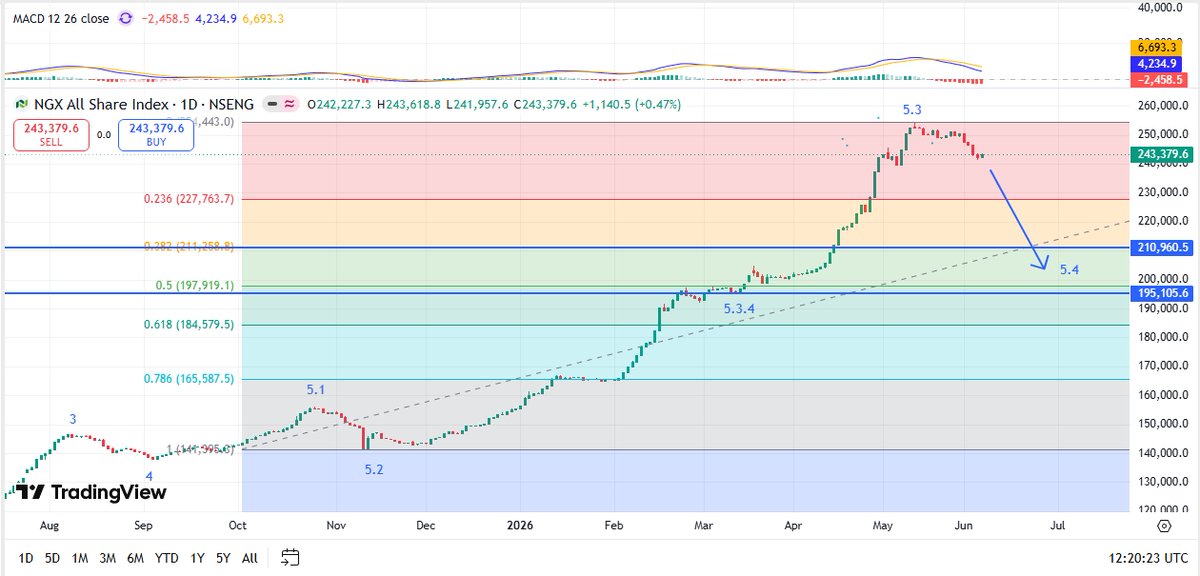1200x576 pixels.
Task: Click the blue 195,105.6 price scale tag
Action: click(x=1162, y=293)
